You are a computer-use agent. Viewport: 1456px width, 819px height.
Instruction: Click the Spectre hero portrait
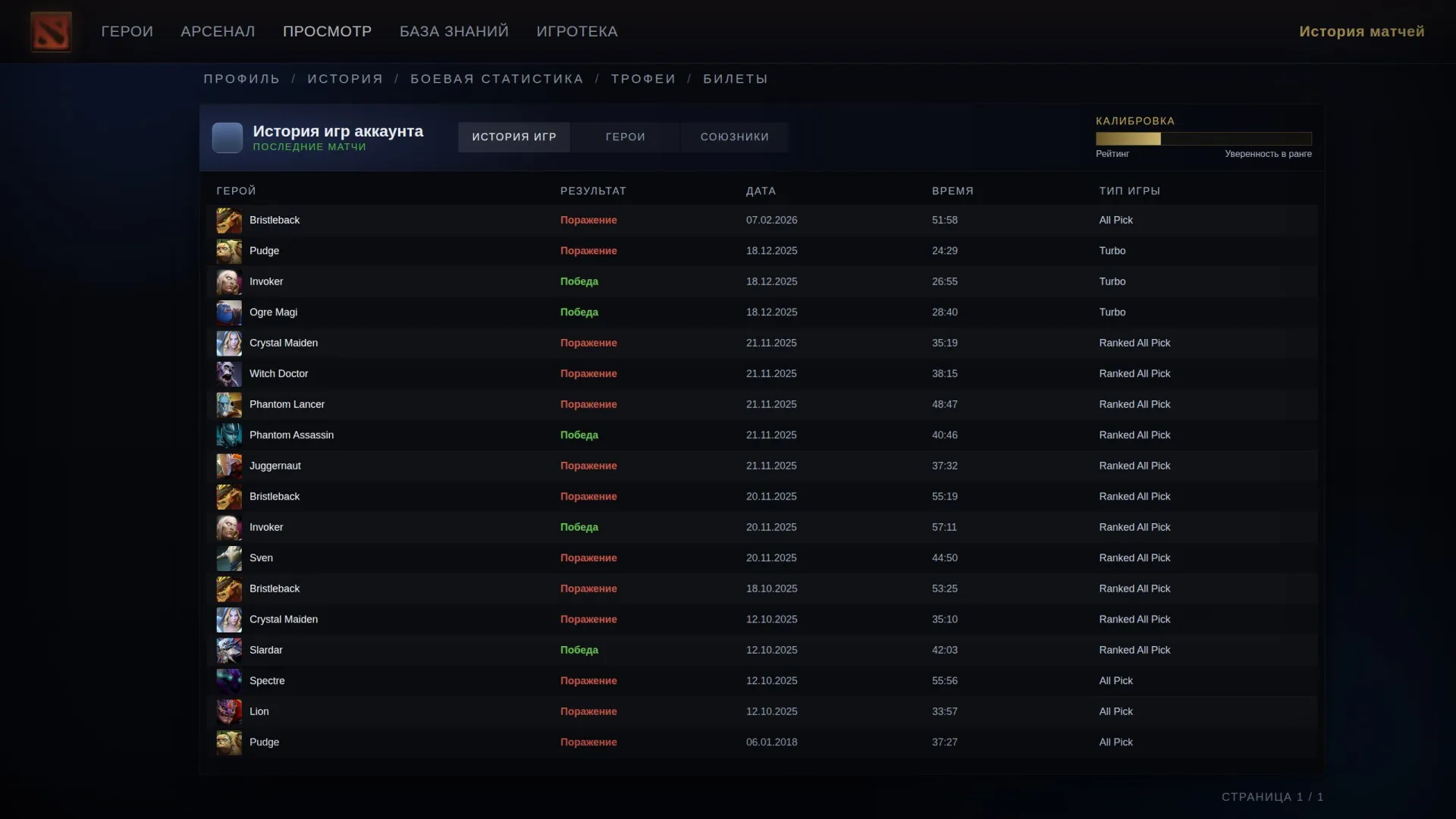coord(229,681)
